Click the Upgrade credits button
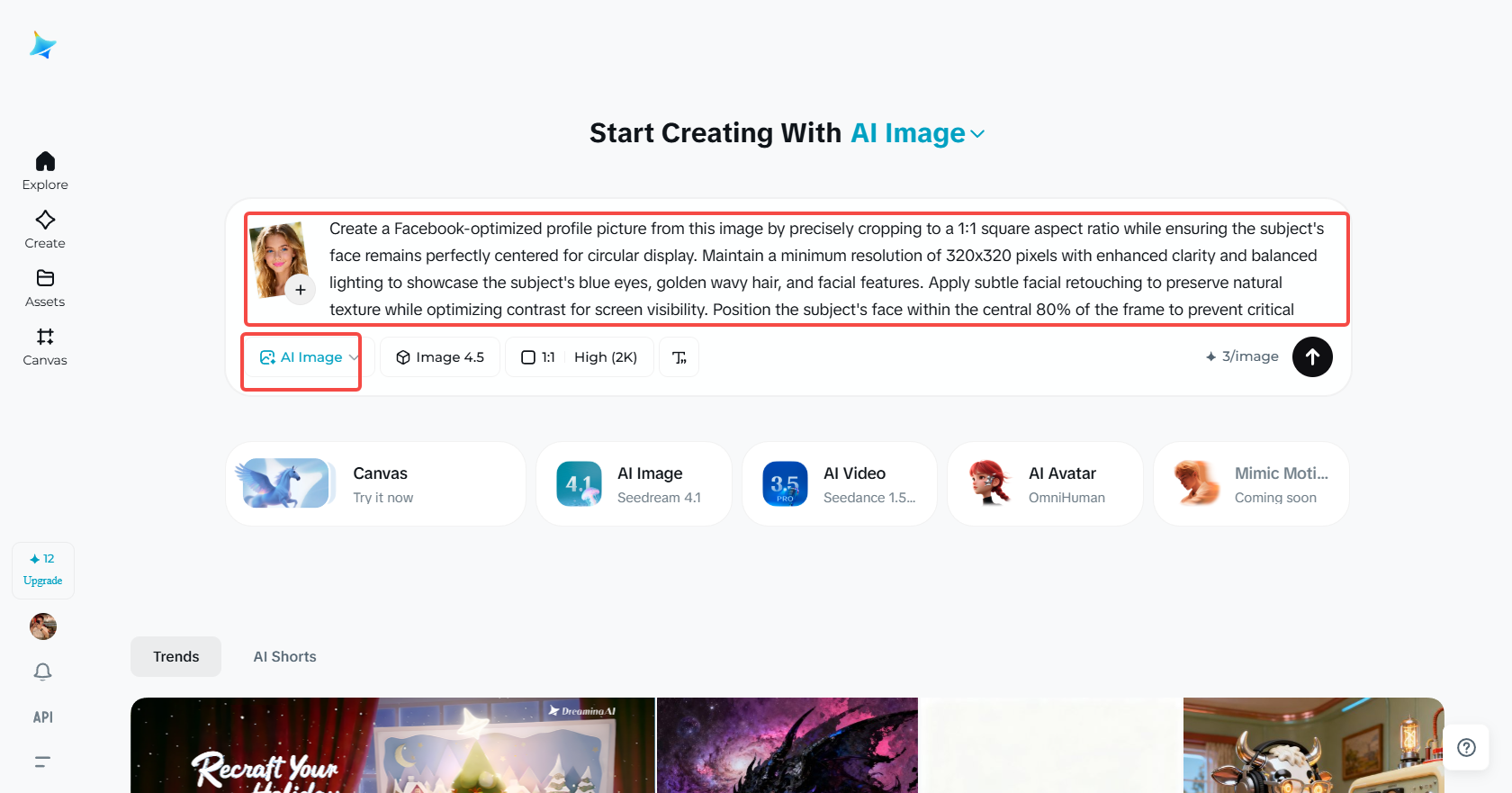 click(x=43, y=571)
